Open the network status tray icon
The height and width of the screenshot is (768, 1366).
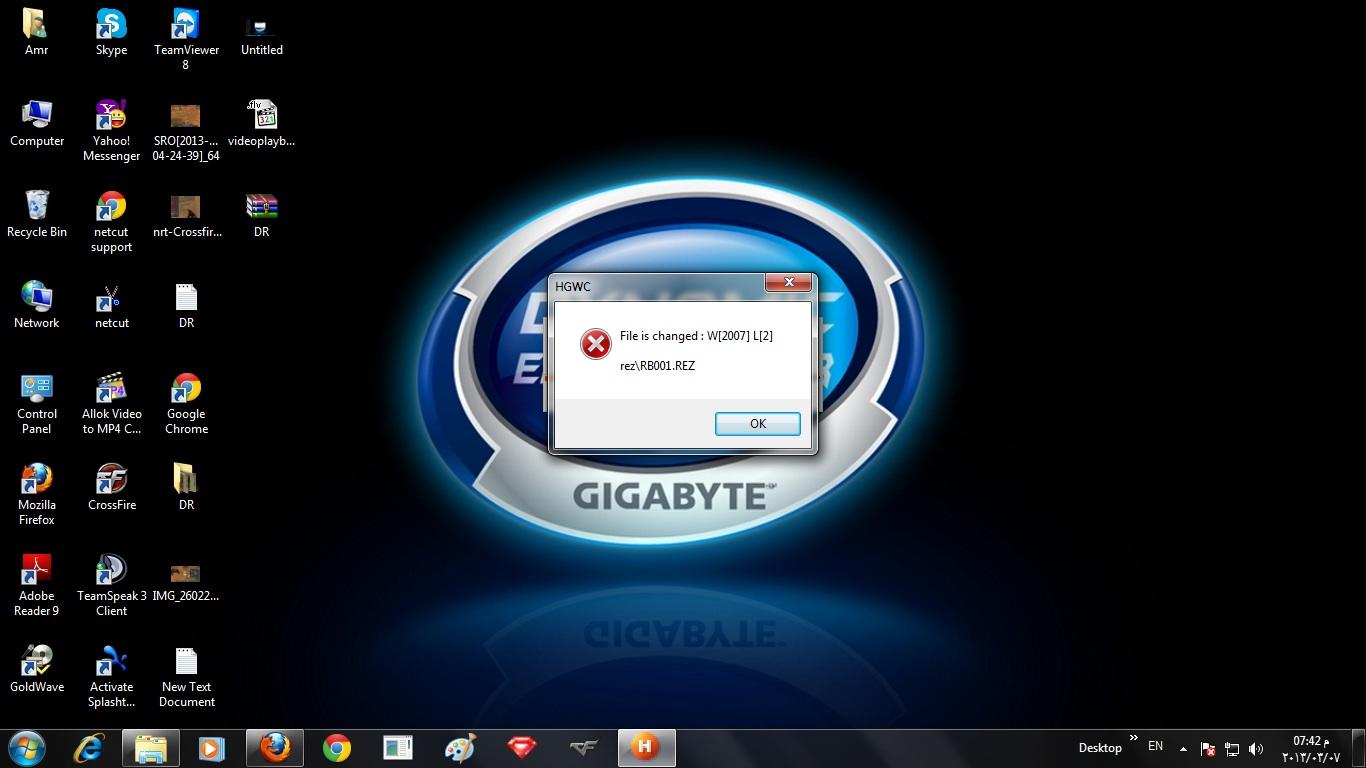[x=1232, y=749]
